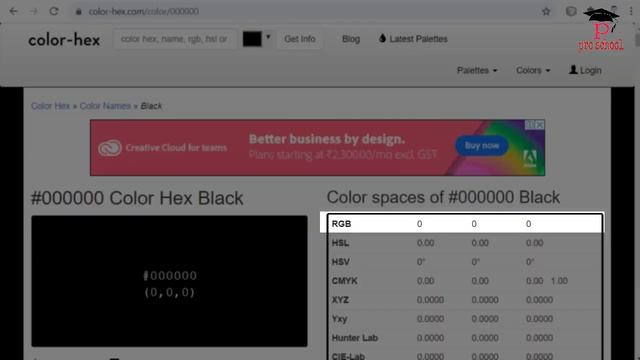Click the vertical page scrollbar thumb
This screenshot has width=640, height=360.
(x=637, y=39)
